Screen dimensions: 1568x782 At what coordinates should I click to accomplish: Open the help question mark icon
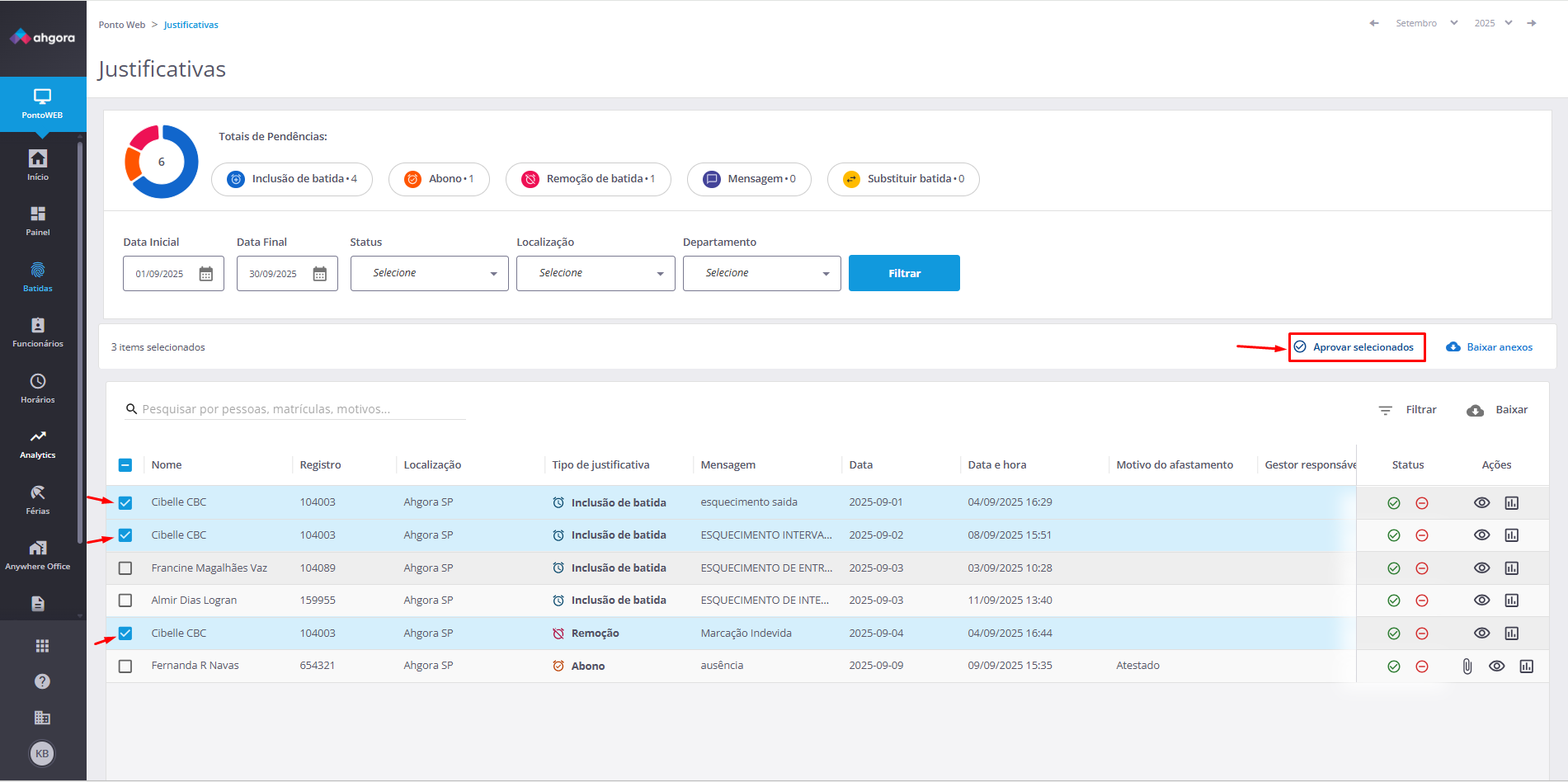click(x=42, y=681)
